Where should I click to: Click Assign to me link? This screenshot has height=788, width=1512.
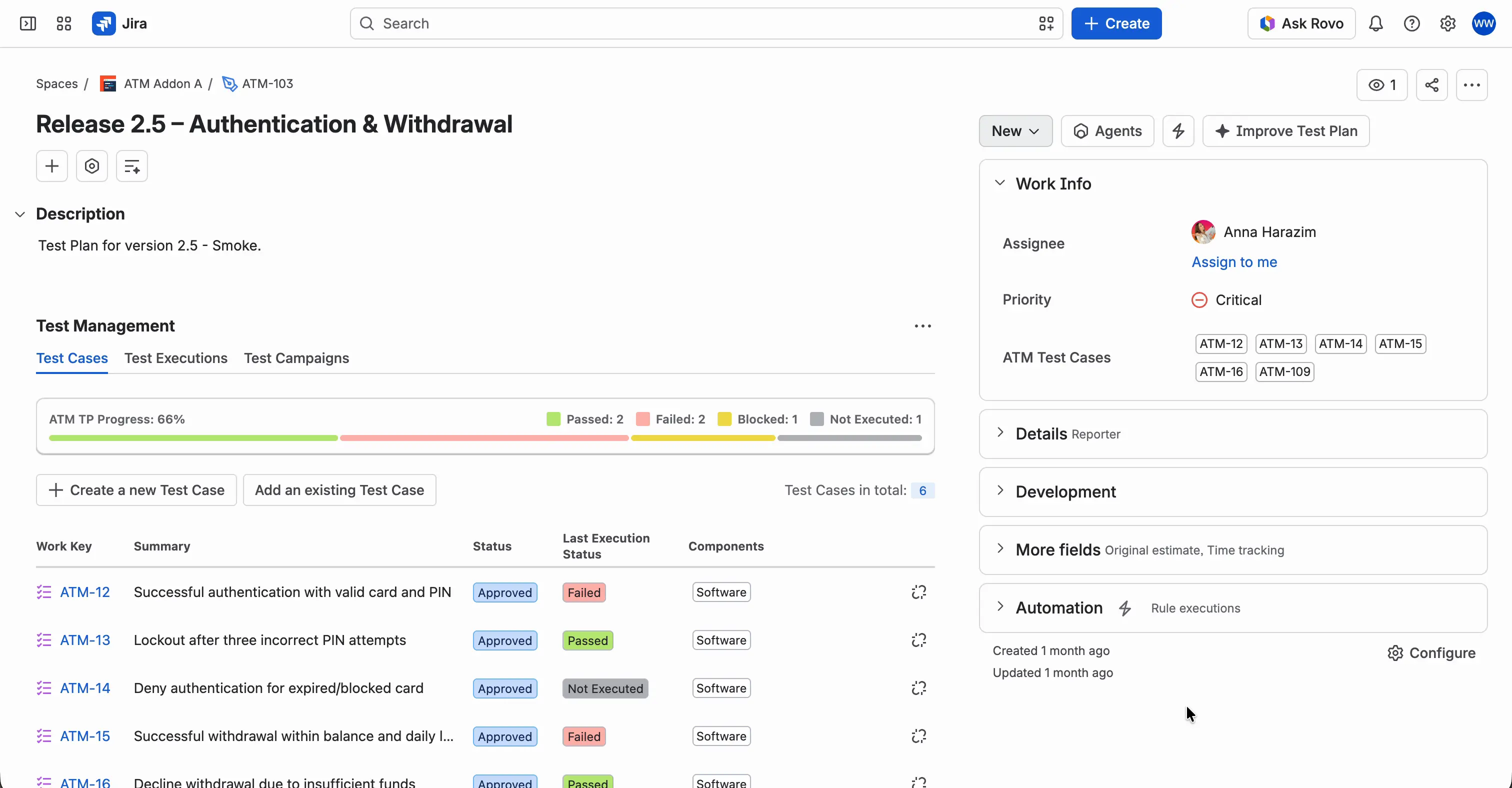tap(1234, 262)
